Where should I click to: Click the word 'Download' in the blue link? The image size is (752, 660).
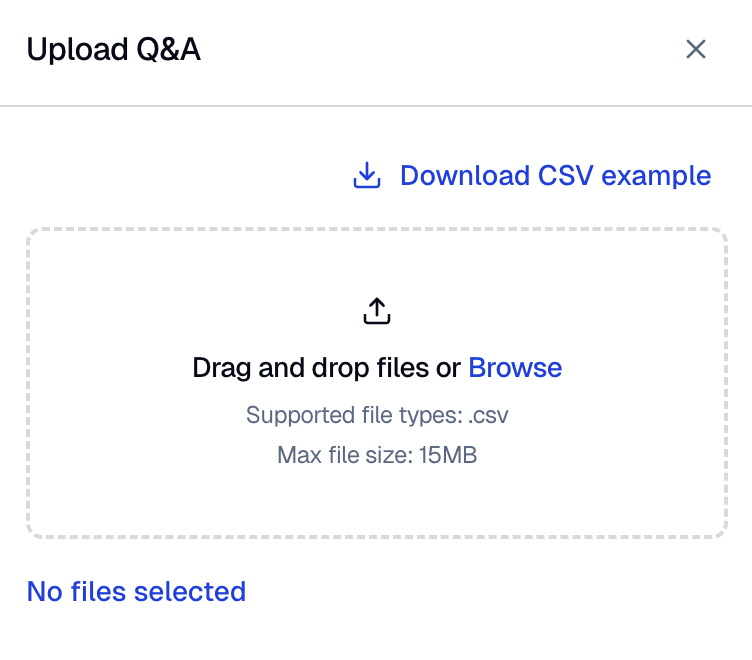tap(465, 176)
